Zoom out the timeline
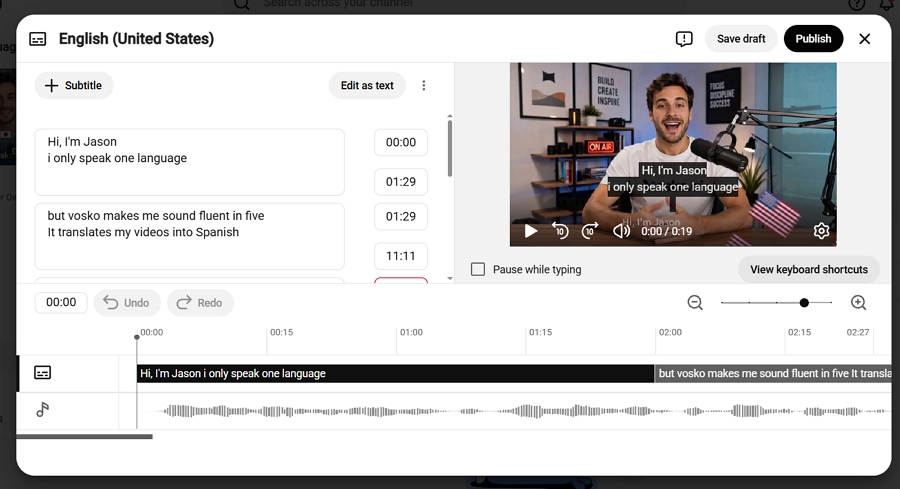900x489 pixels. [695, 302]
